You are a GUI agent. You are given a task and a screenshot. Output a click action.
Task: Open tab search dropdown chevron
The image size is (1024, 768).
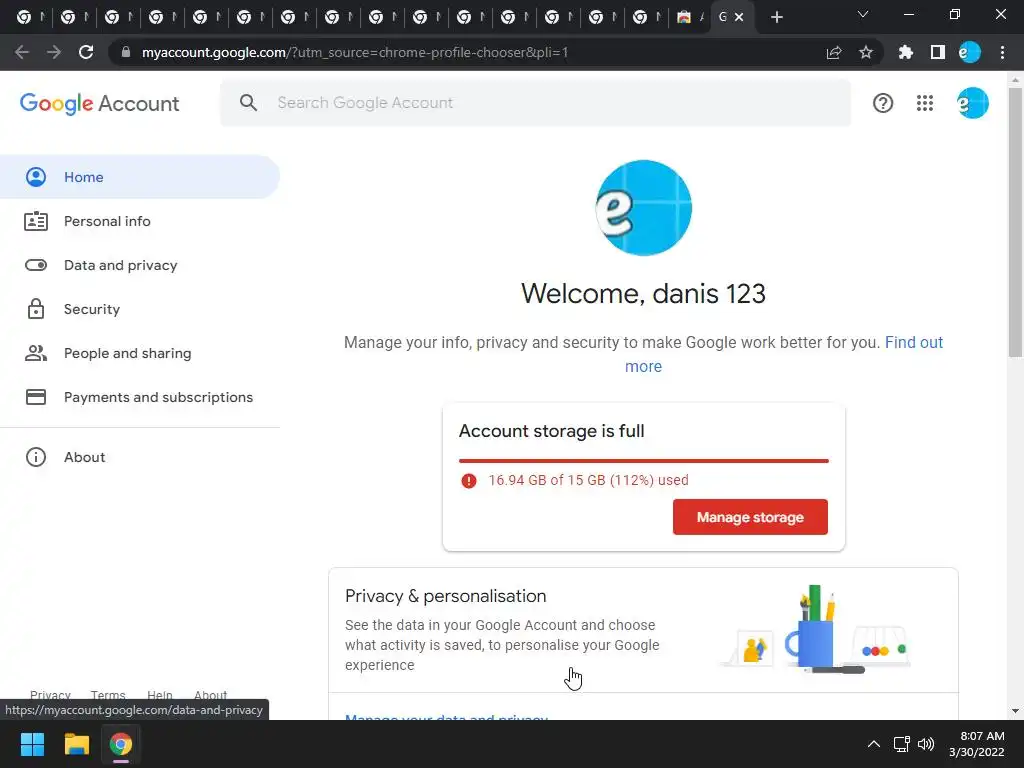click(x=863, y=14)
